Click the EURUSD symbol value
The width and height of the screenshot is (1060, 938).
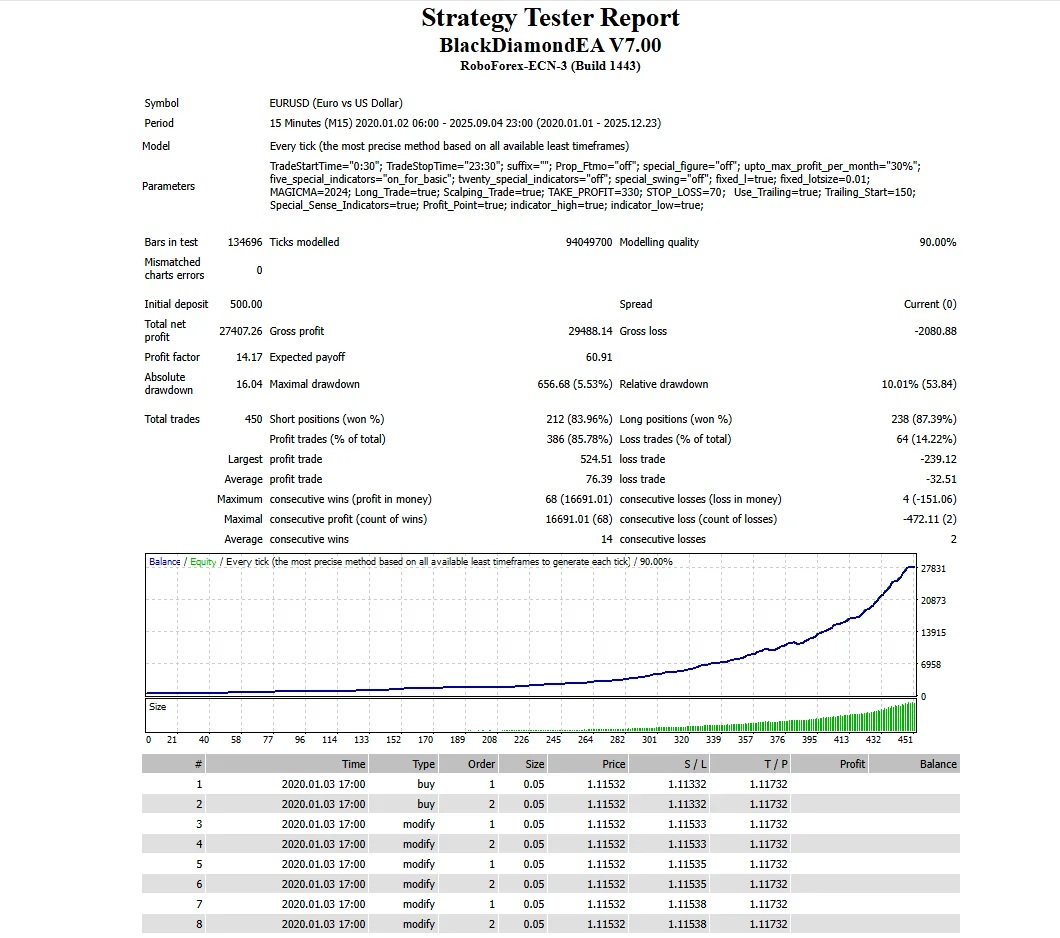(336, 103)
